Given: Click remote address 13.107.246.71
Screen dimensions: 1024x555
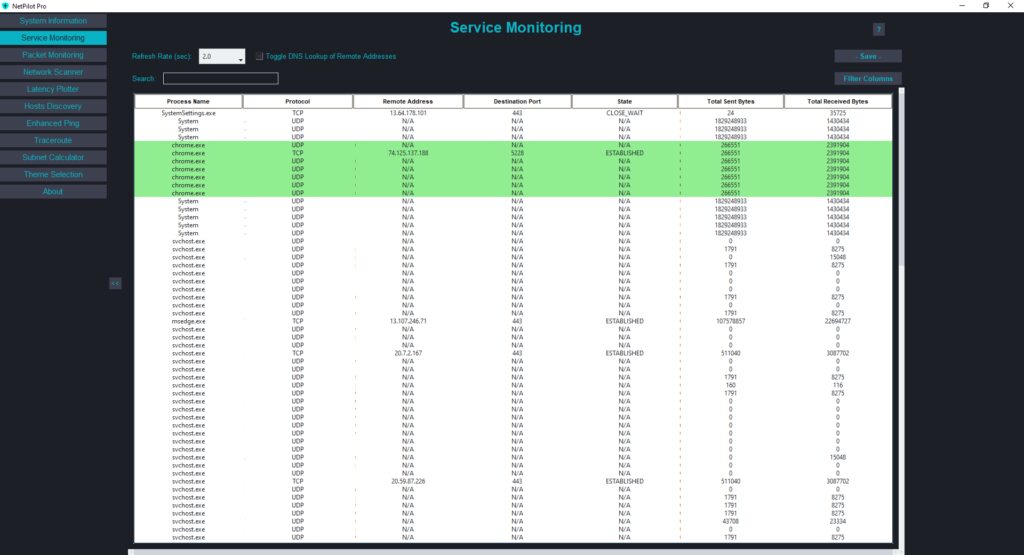Looking at the screenshot, I should (x=408, y=321).
